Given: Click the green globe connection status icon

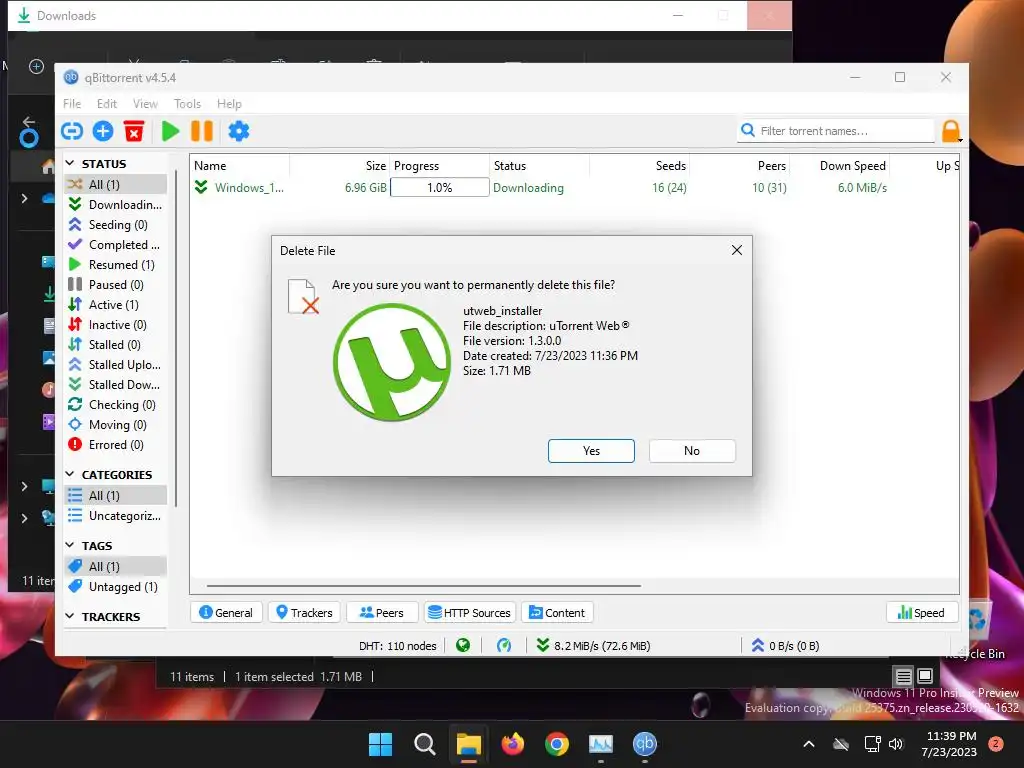Looking at the screenshot, I should point(463,646).
